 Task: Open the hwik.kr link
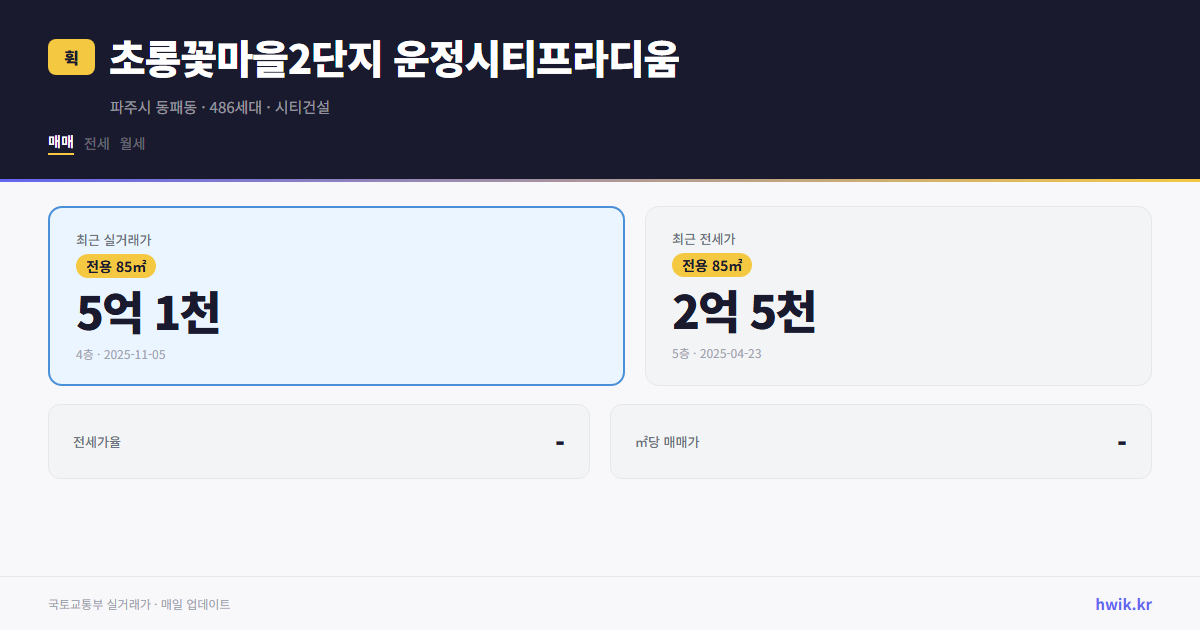[1124, 604]
